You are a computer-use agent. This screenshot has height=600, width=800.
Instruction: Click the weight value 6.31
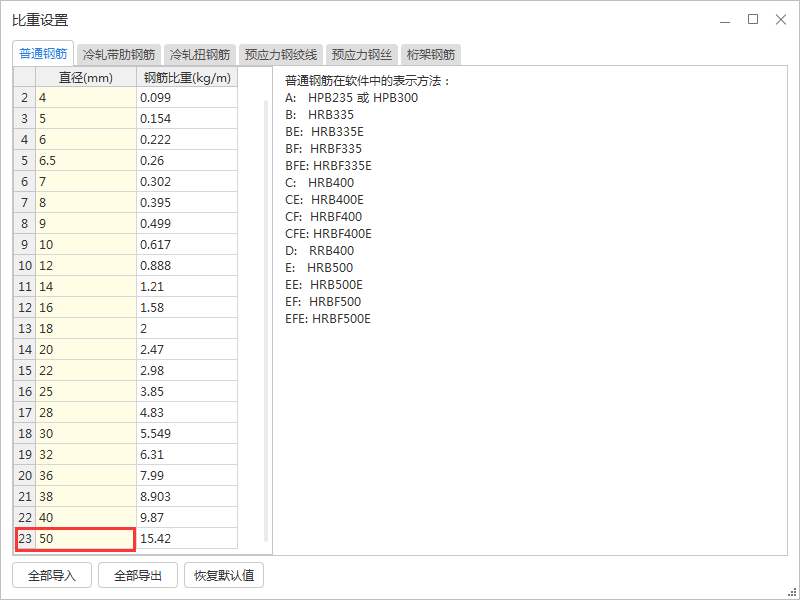tap(187, 455)
